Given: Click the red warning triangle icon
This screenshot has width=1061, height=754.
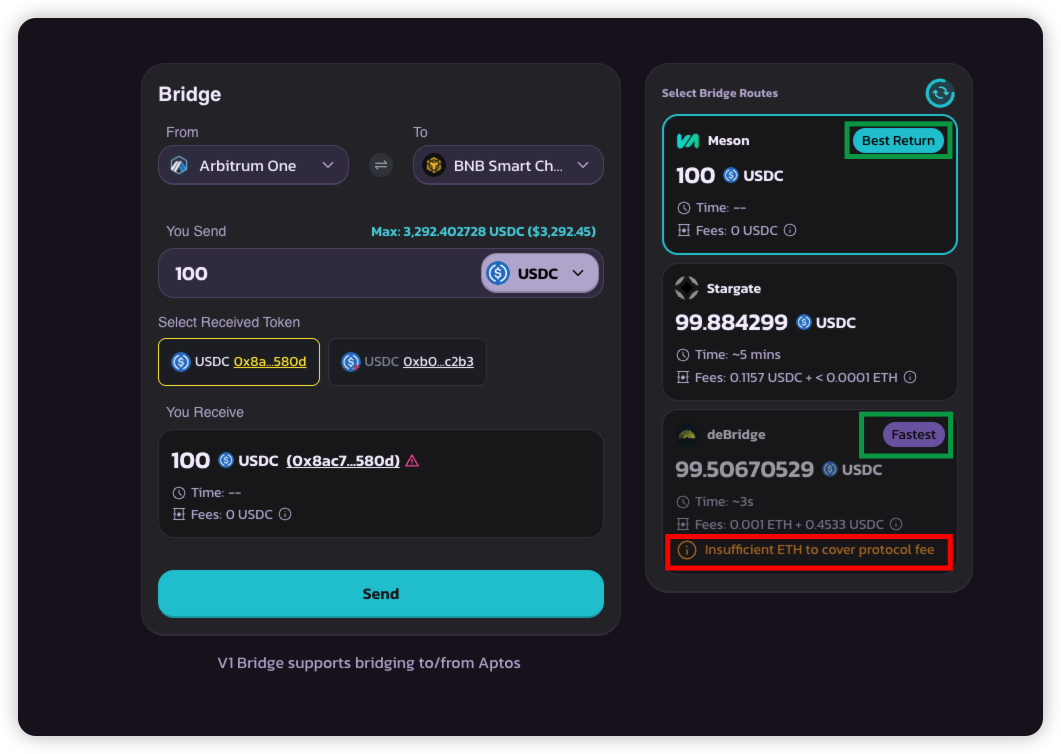Looking at the screenshot, I should [x=412, y=461].
